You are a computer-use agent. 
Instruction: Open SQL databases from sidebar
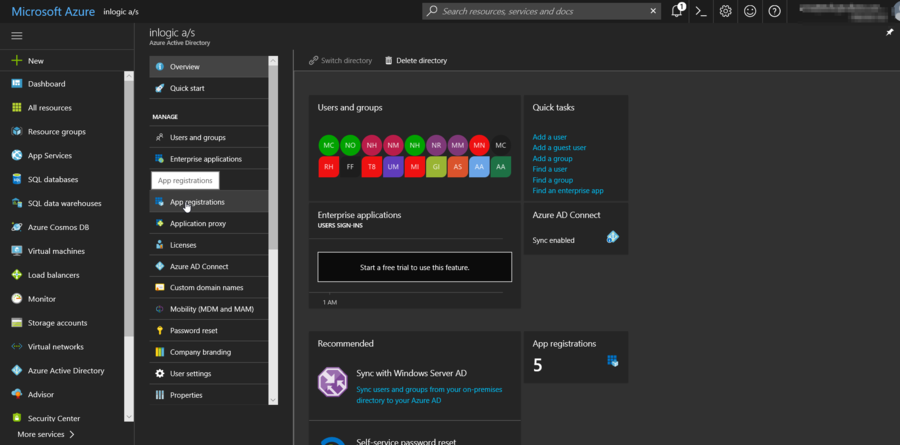click(52, 180)
